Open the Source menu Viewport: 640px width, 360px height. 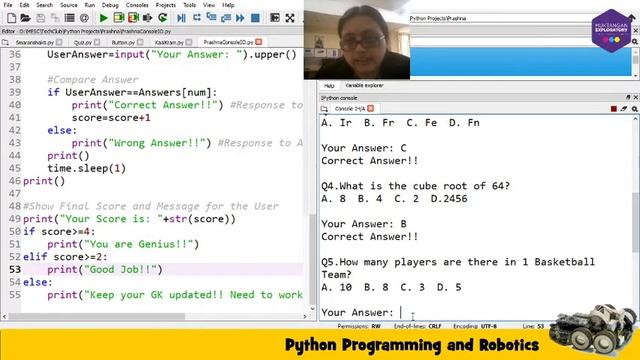tap(69, 5)
